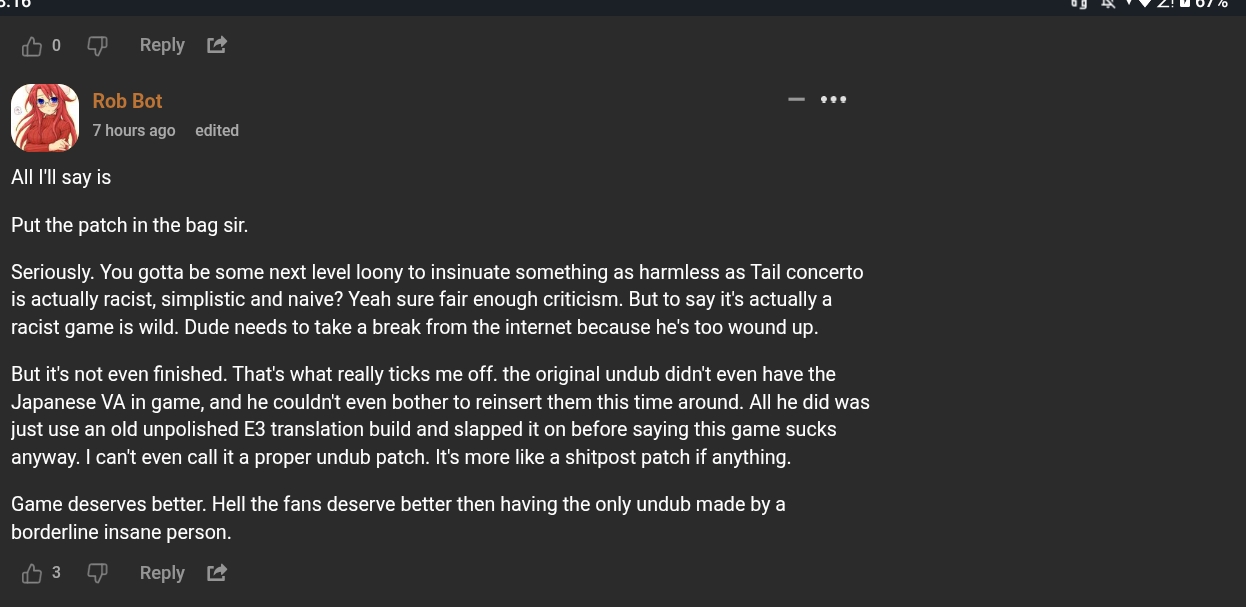1246x607 pixels.
Task: Tap the battery icon in the status bar
Action: 1182,4
